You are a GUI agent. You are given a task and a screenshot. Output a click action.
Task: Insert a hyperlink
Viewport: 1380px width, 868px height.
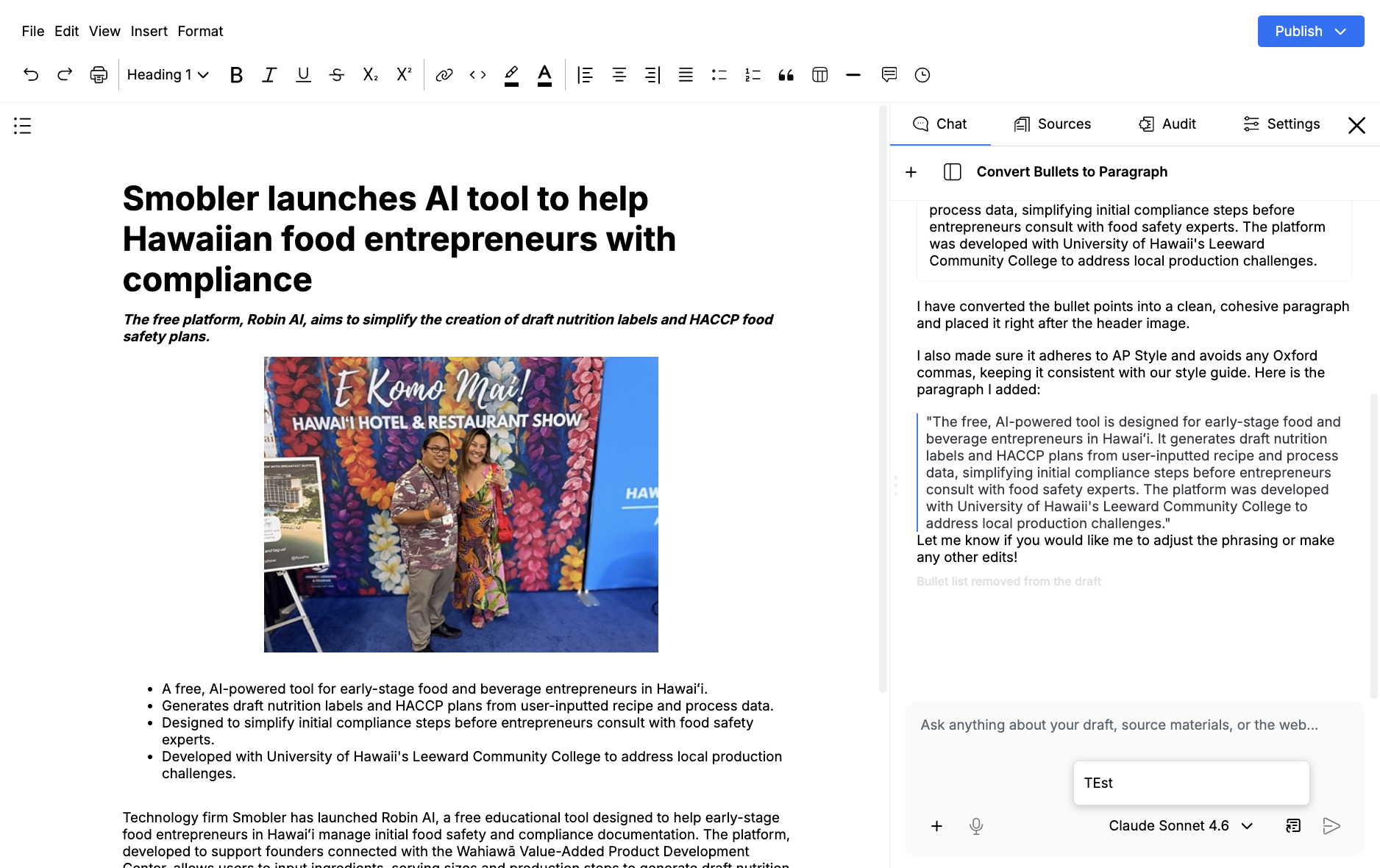[x=444, y=74]
